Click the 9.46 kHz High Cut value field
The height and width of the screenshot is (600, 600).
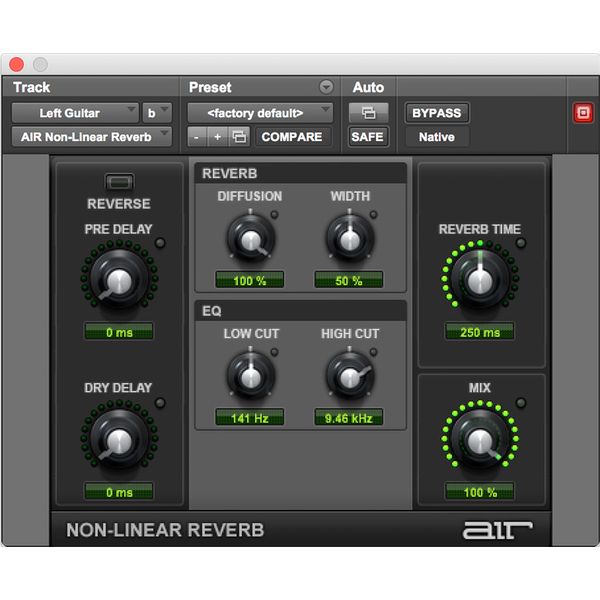349,417
